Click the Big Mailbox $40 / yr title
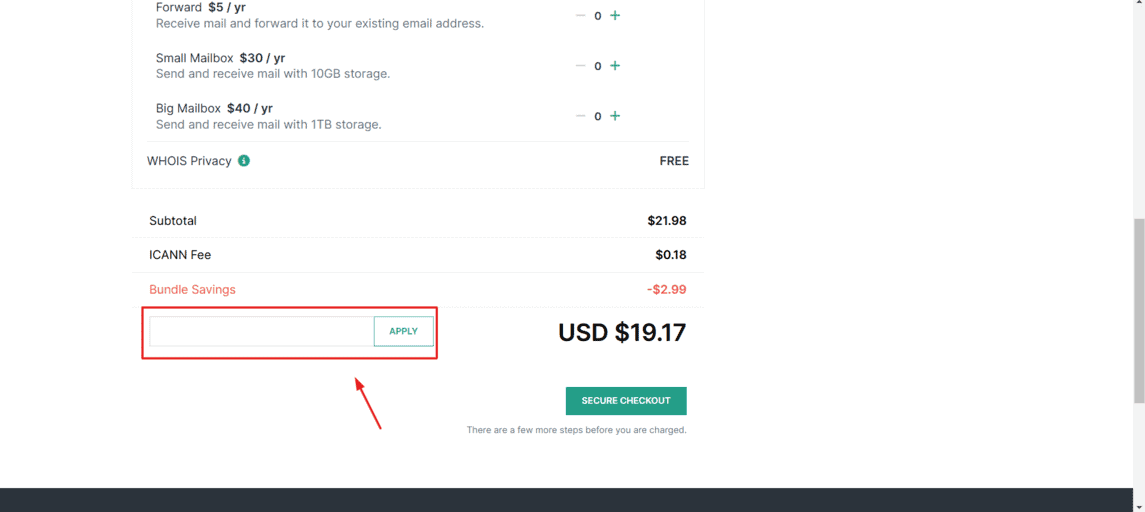This screenshot has height=512, width=1145. 214,108
